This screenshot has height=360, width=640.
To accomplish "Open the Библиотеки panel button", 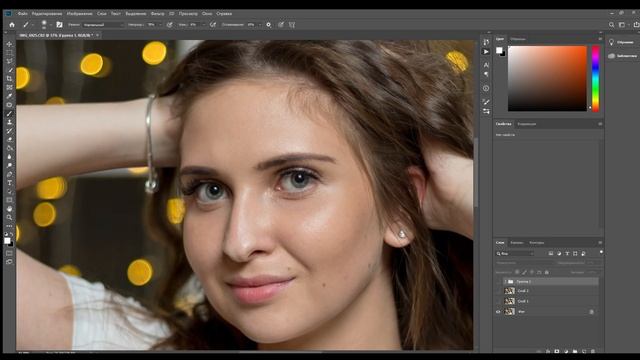I will coord(622,56).
